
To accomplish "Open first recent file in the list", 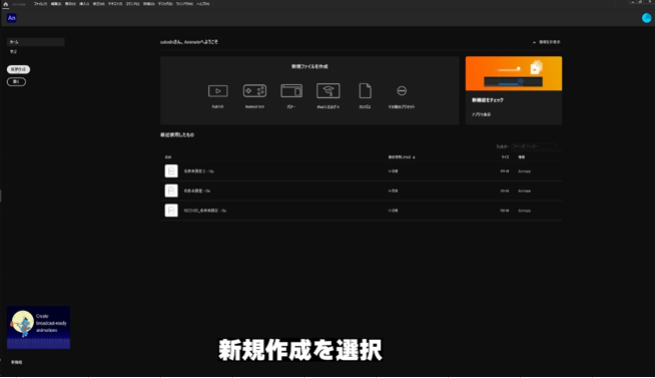I will 361,171.
